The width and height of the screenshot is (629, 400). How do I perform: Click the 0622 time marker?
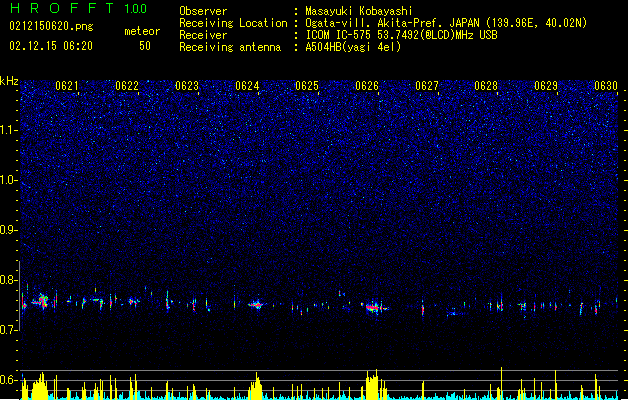tap(127, 86)
